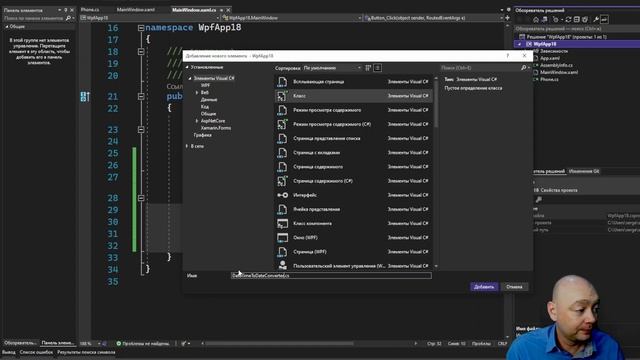Open WpfApp18.MainWindow class navigation dropdown
The width and height of the screenshot is (640, 360).
(292, 18)
